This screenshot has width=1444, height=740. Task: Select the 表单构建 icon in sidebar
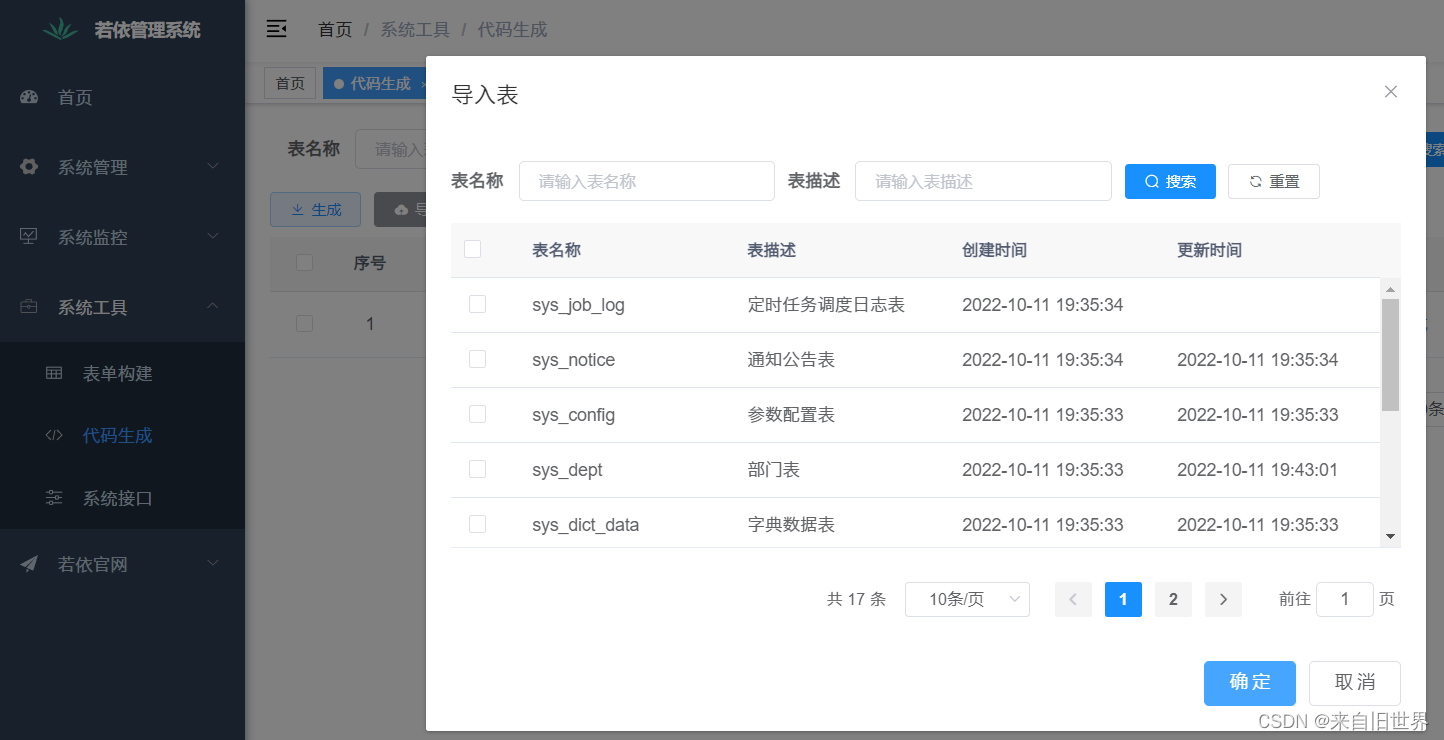pos(53,372)
